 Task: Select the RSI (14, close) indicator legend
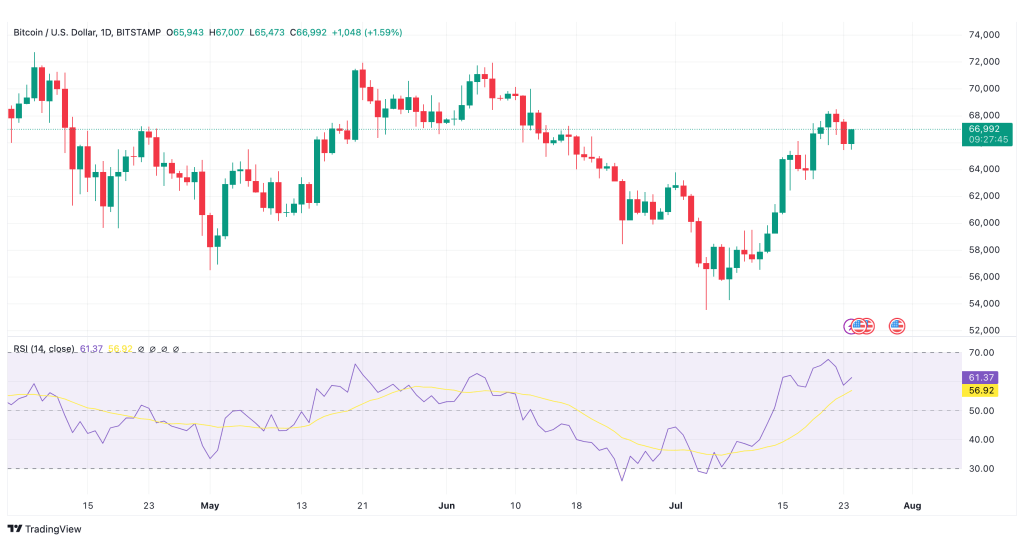pos(44,349)
